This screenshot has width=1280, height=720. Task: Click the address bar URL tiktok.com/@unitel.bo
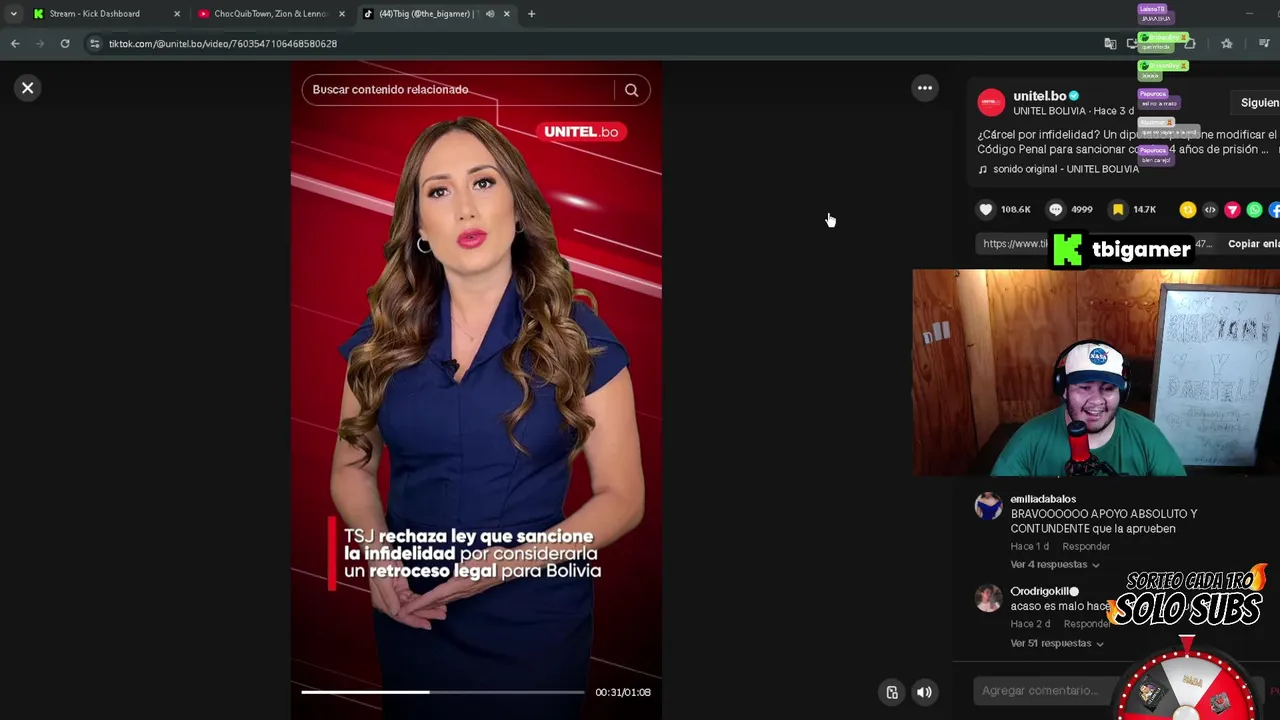point(222,44)
